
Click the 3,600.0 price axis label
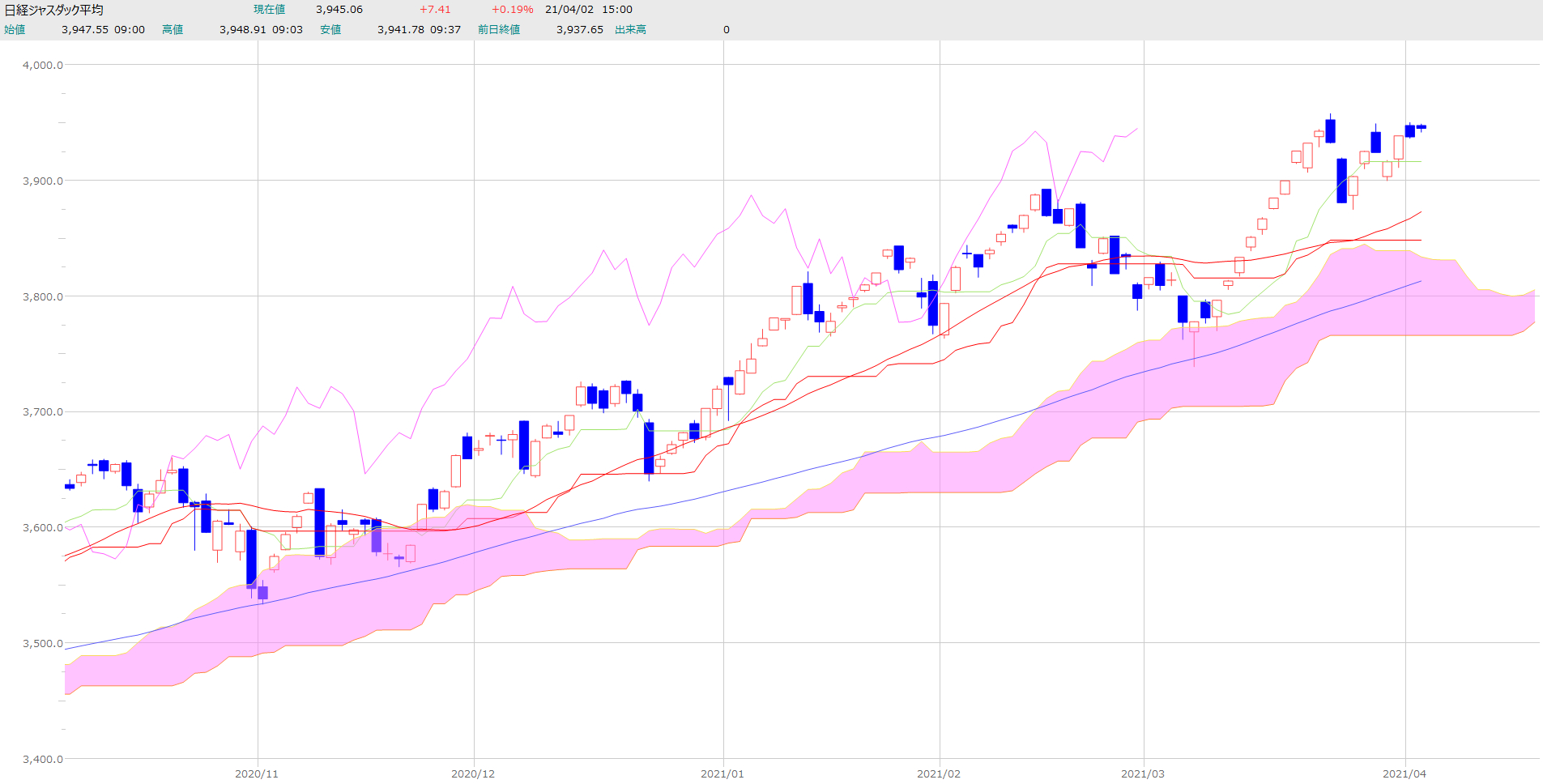43,528
